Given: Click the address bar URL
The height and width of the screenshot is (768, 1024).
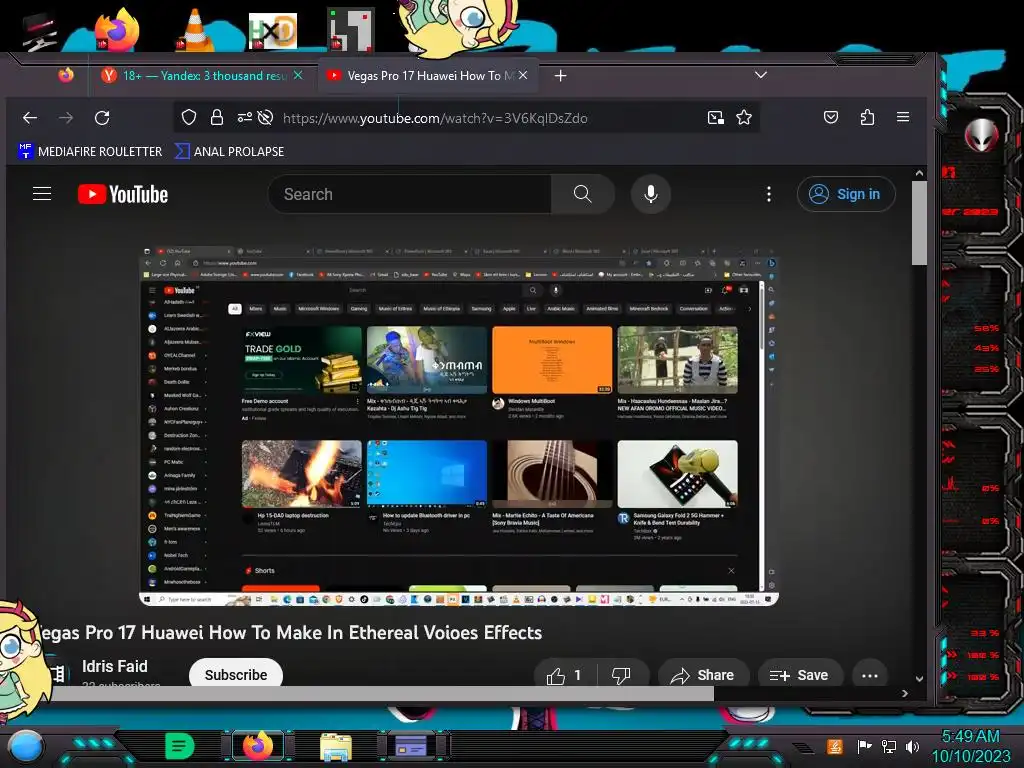Looking at the screenshot, I should (435, 118).
